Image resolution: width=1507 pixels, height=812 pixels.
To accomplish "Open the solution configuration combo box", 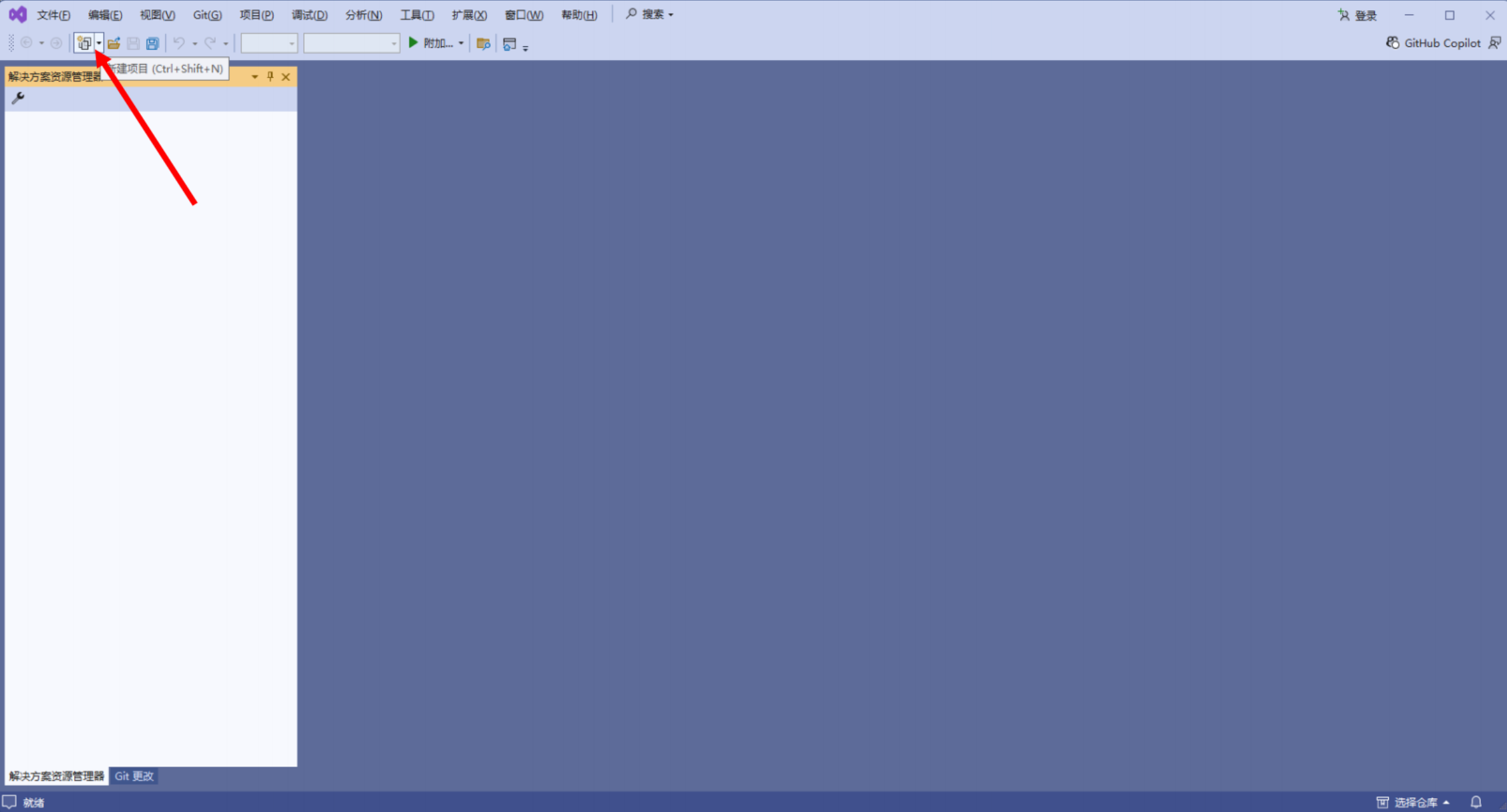I will pyautogui.click(x=269, y=43).
